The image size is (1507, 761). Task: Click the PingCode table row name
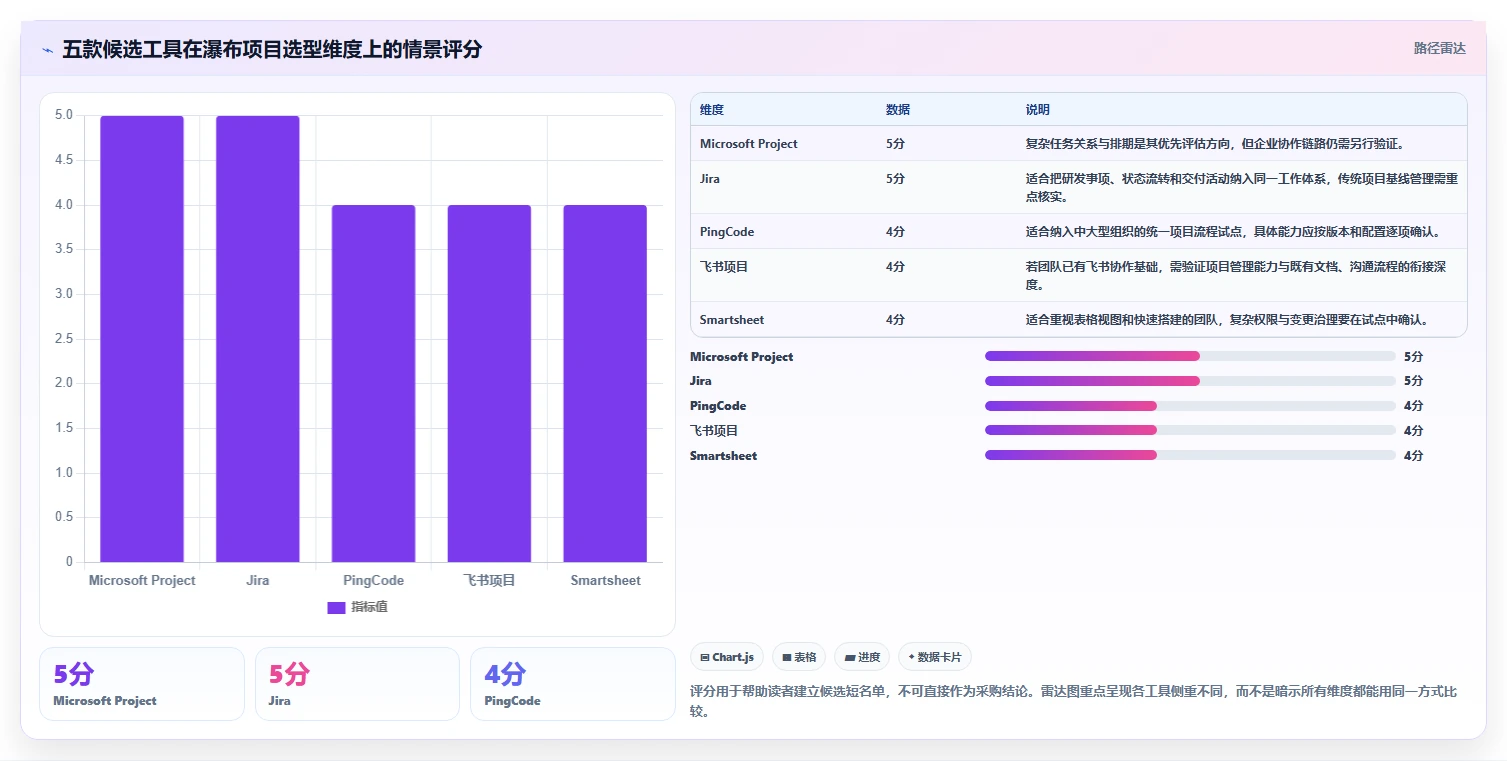[727, 232]
